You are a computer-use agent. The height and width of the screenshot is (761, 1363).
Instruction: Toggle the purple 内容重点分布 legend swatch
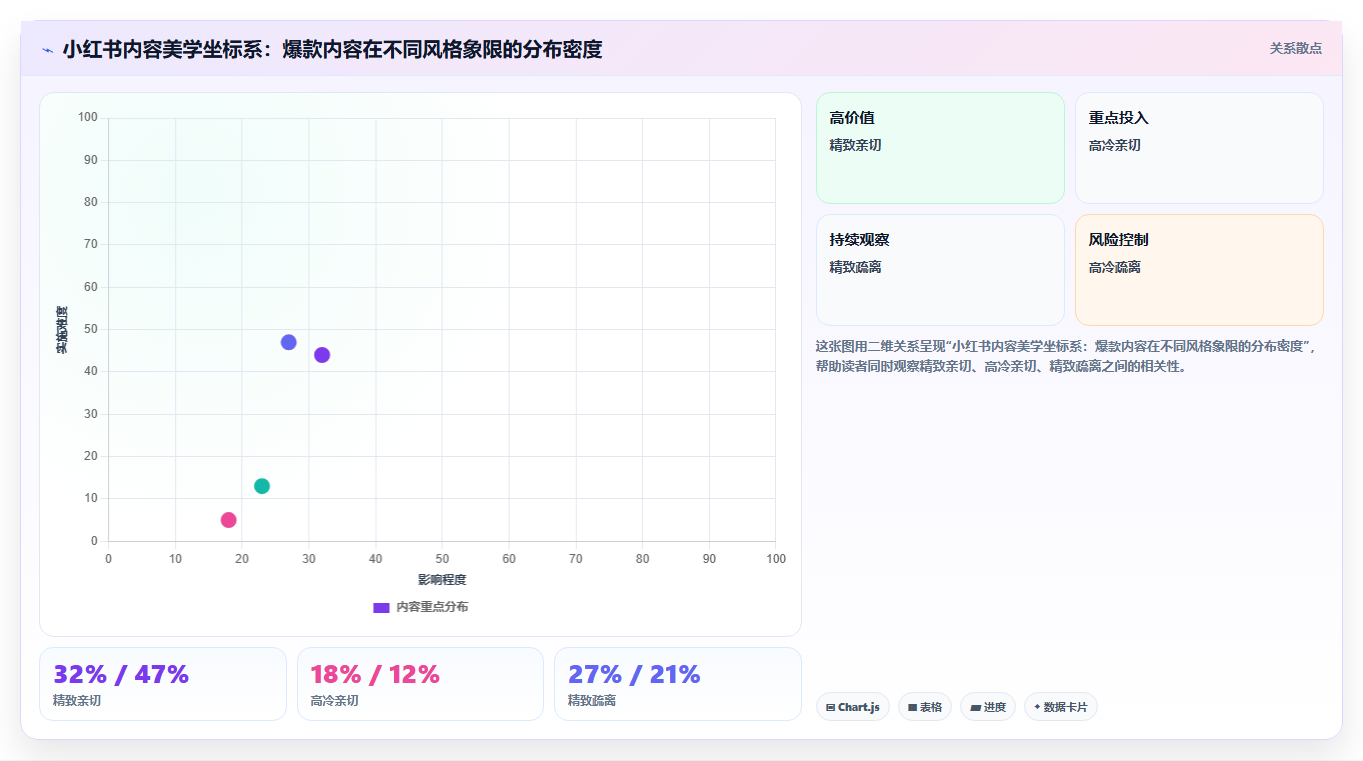381,608
